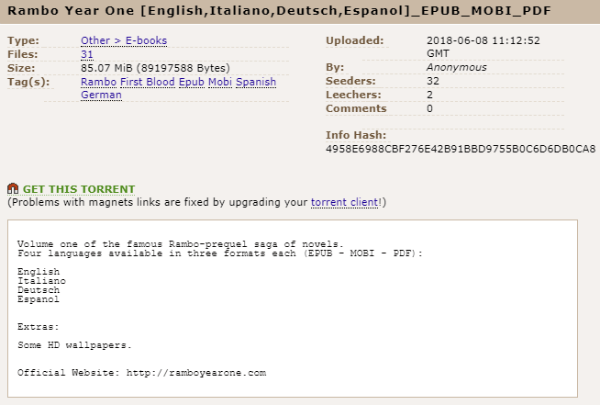The width and height of the screenshot is (600, 405).
Task: Follow the torrent client link
Action: pos(344,202)
